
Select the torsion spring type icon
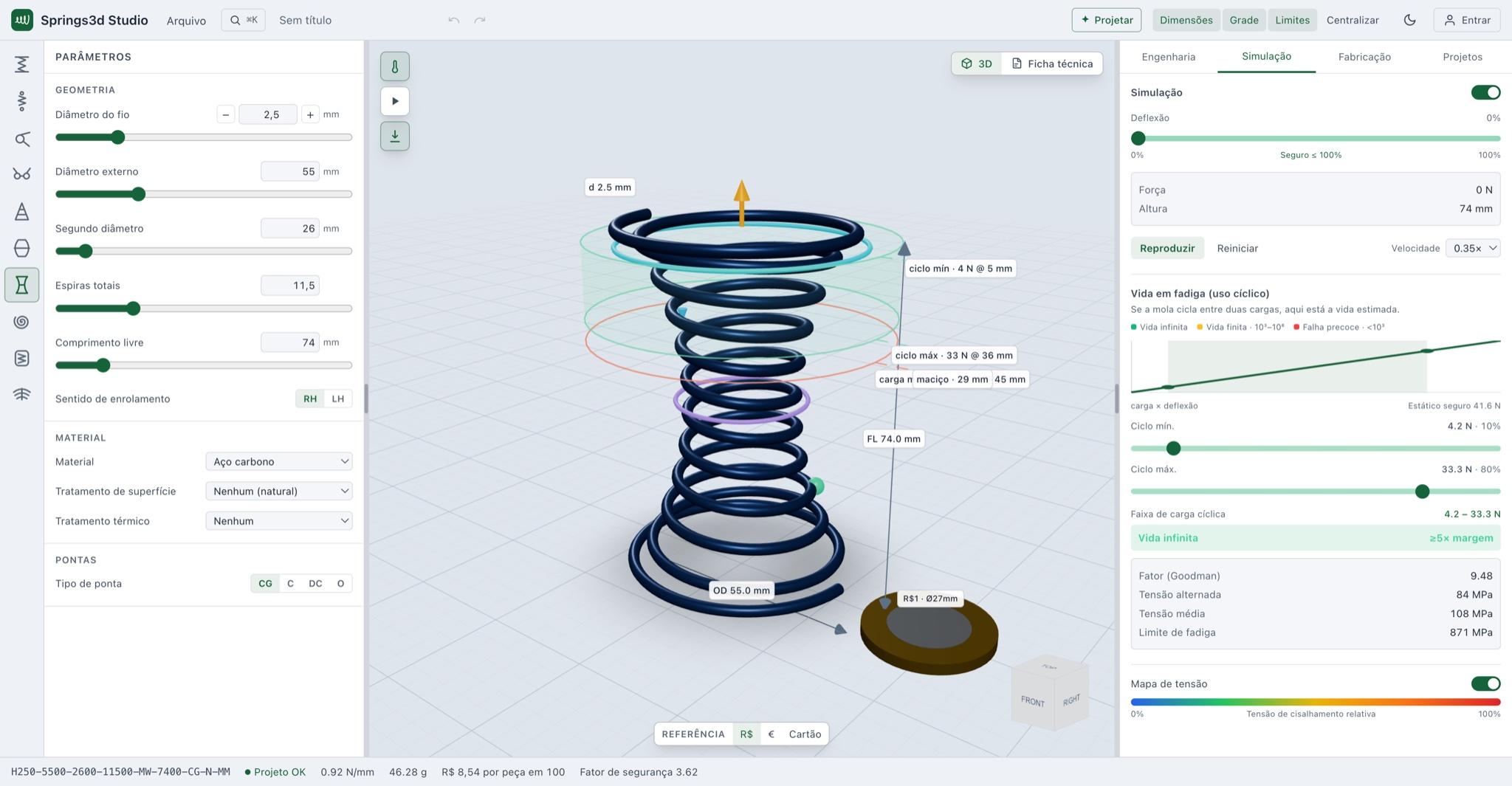[x=21, y=138]
